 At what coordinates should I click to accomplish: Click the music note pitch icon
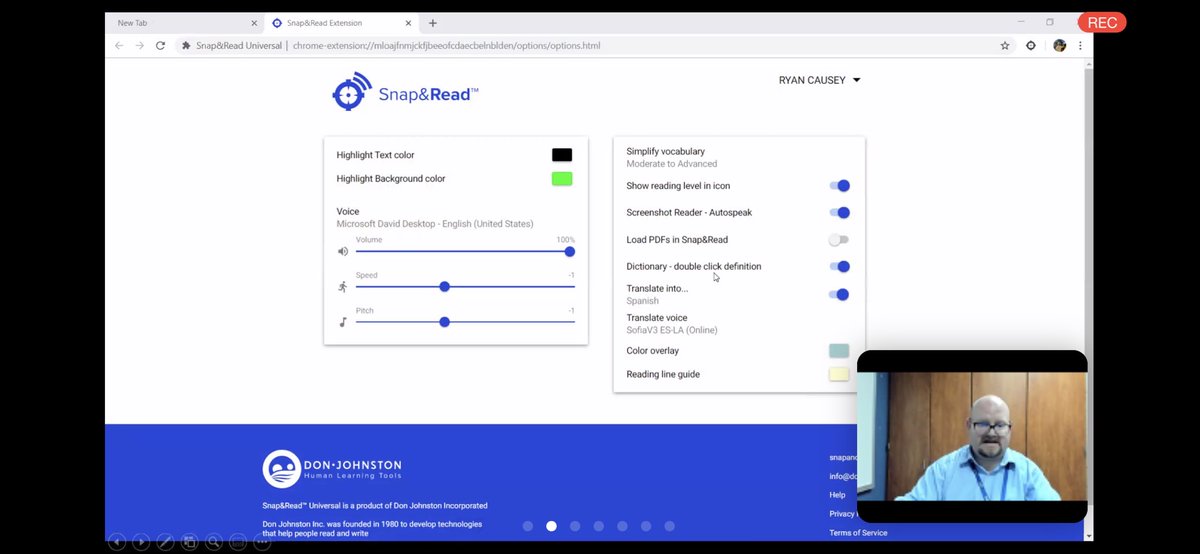[x=343, y=322]
